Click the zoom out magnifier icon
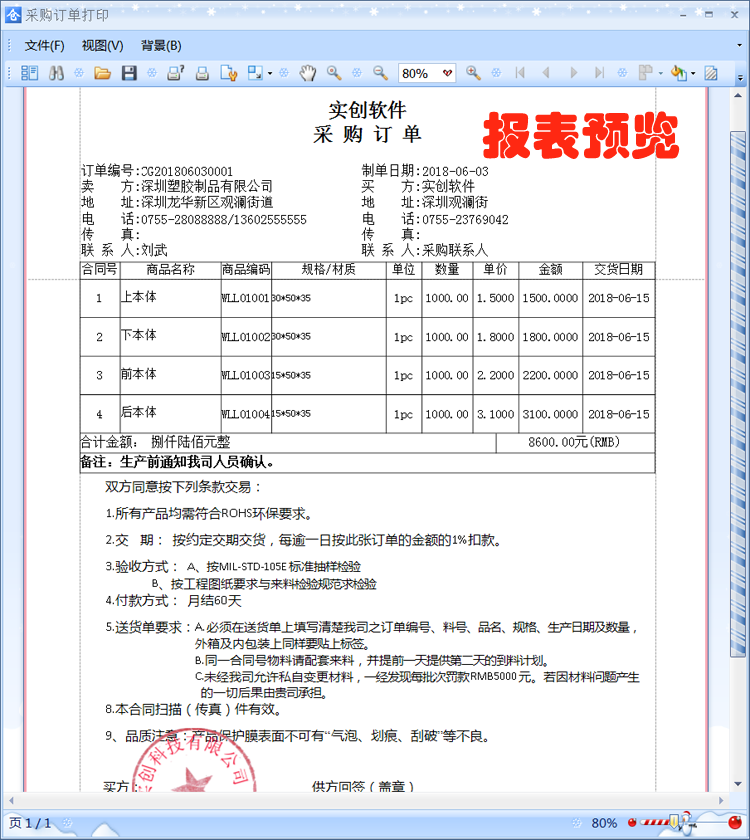The height and width of the screenshot is (840, 750). pyautogui.click(x=380, y=73)
